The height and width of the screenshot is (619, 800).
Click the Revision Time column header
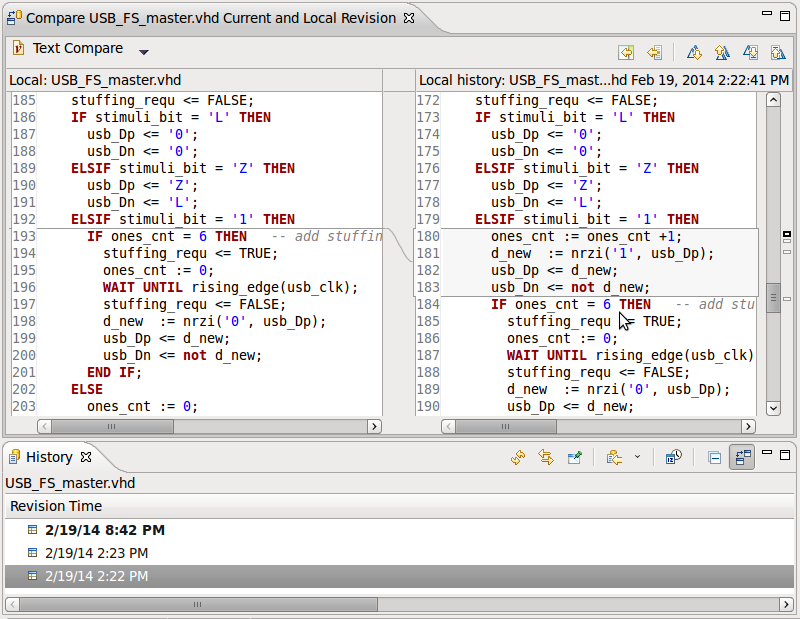pos(56,506)
